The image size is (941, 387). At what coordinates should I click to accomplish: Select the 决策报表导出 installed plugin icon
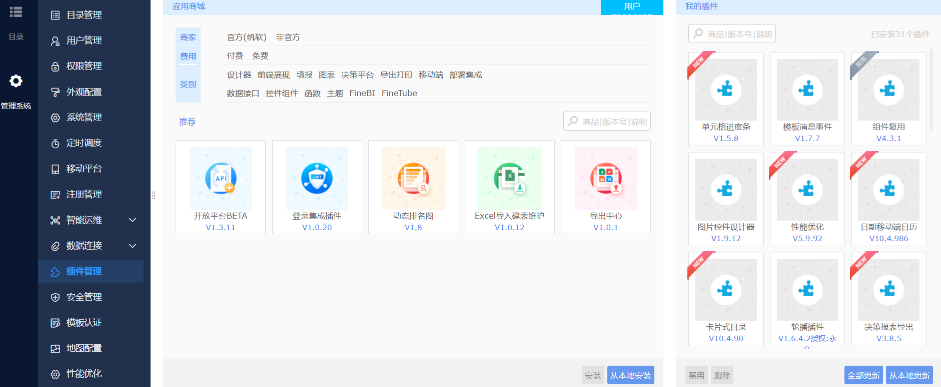889,290
